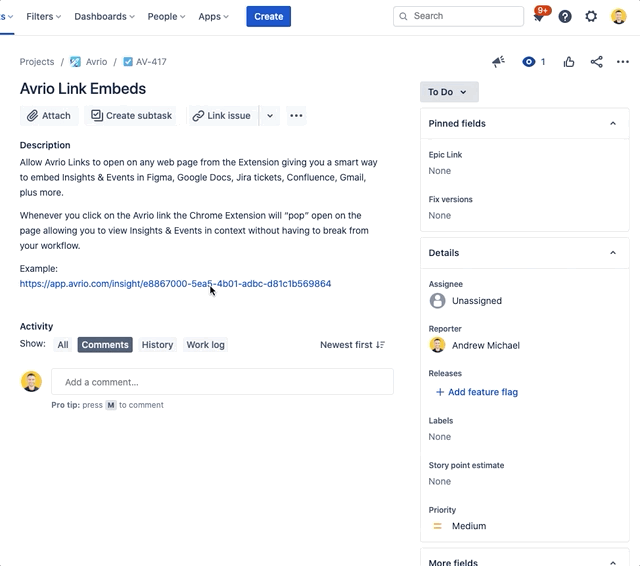Viewport: 640px width, 566px height.
Task: Open the People menu
Action: (x=166, y=16)
